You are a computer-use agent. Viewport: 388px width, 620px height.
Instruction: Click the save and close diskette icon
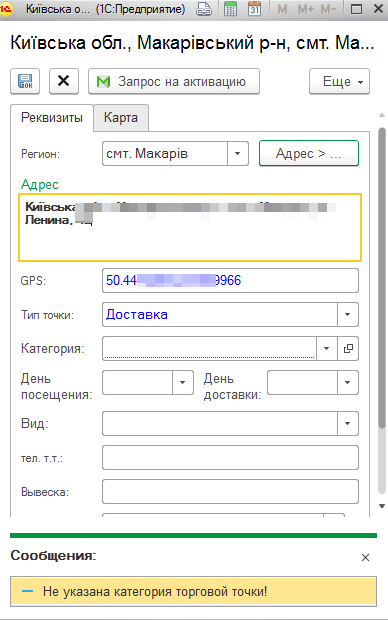[x=25, y=81]
